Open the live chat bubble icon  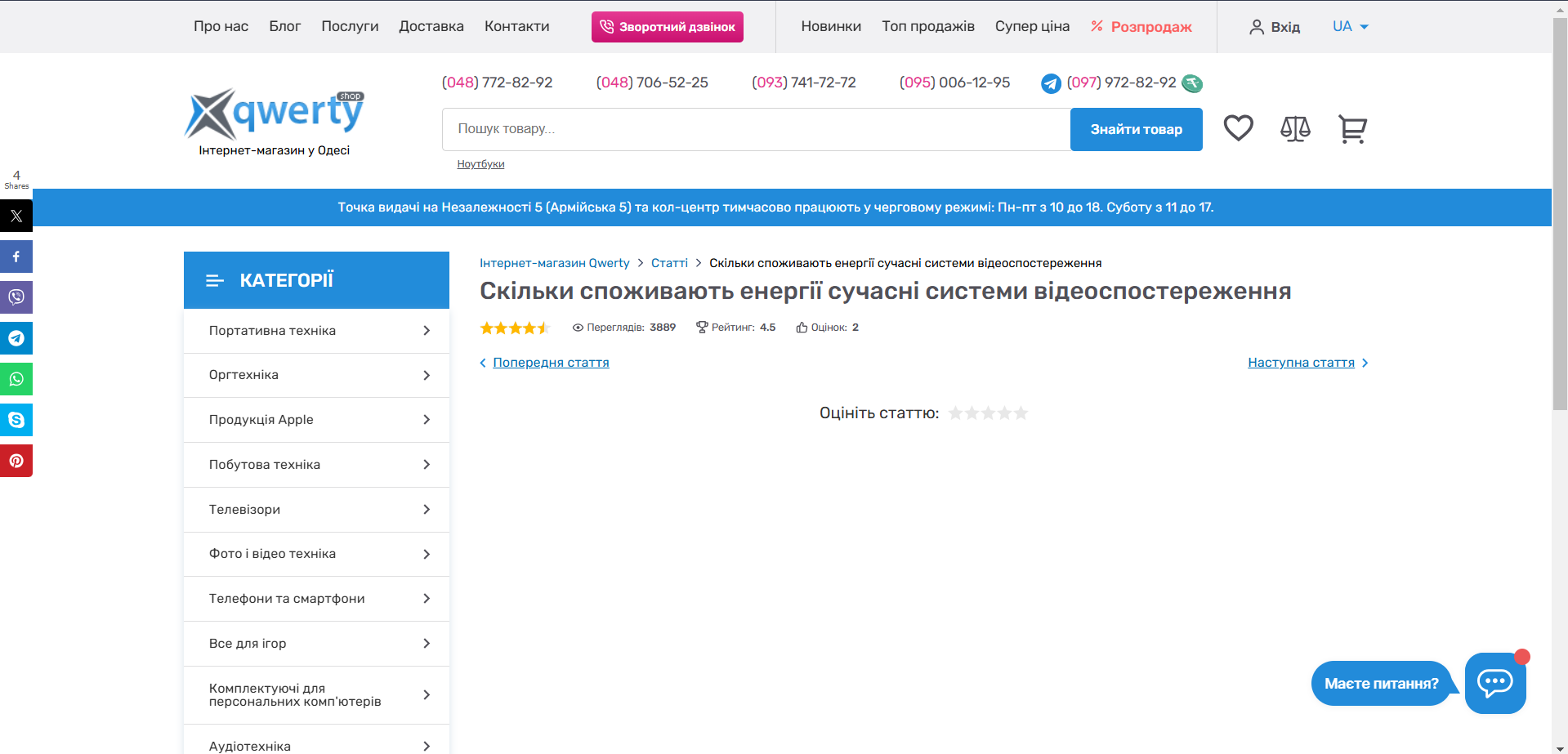1494,683
